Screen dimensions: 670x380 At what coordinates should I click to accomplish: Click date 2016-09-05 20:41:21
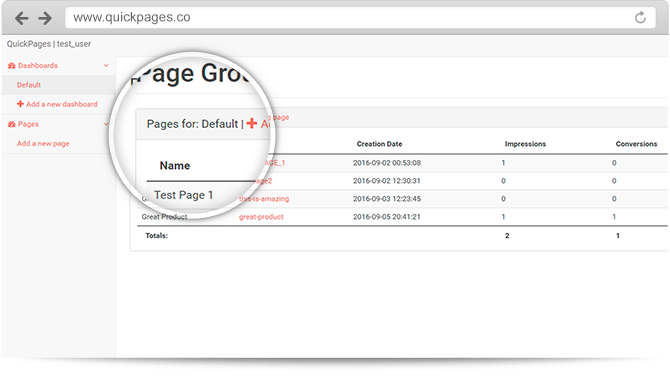(387, 217)
